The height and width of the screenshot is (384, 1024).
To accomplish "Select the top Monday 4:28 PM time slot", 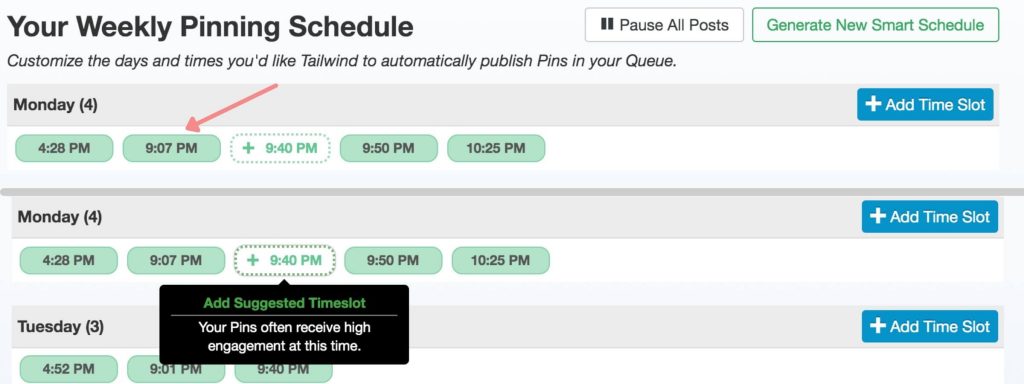I will pos(64,148).
